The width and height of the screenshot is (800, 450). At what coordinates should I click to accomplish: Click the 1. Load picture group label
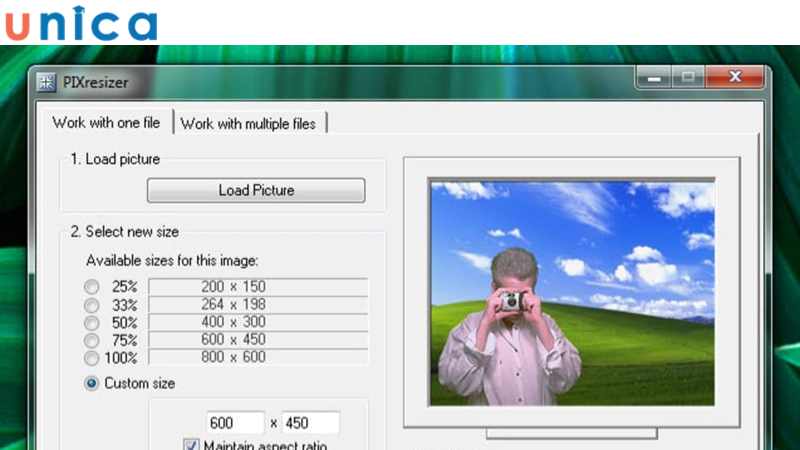[x=115, y=159]
